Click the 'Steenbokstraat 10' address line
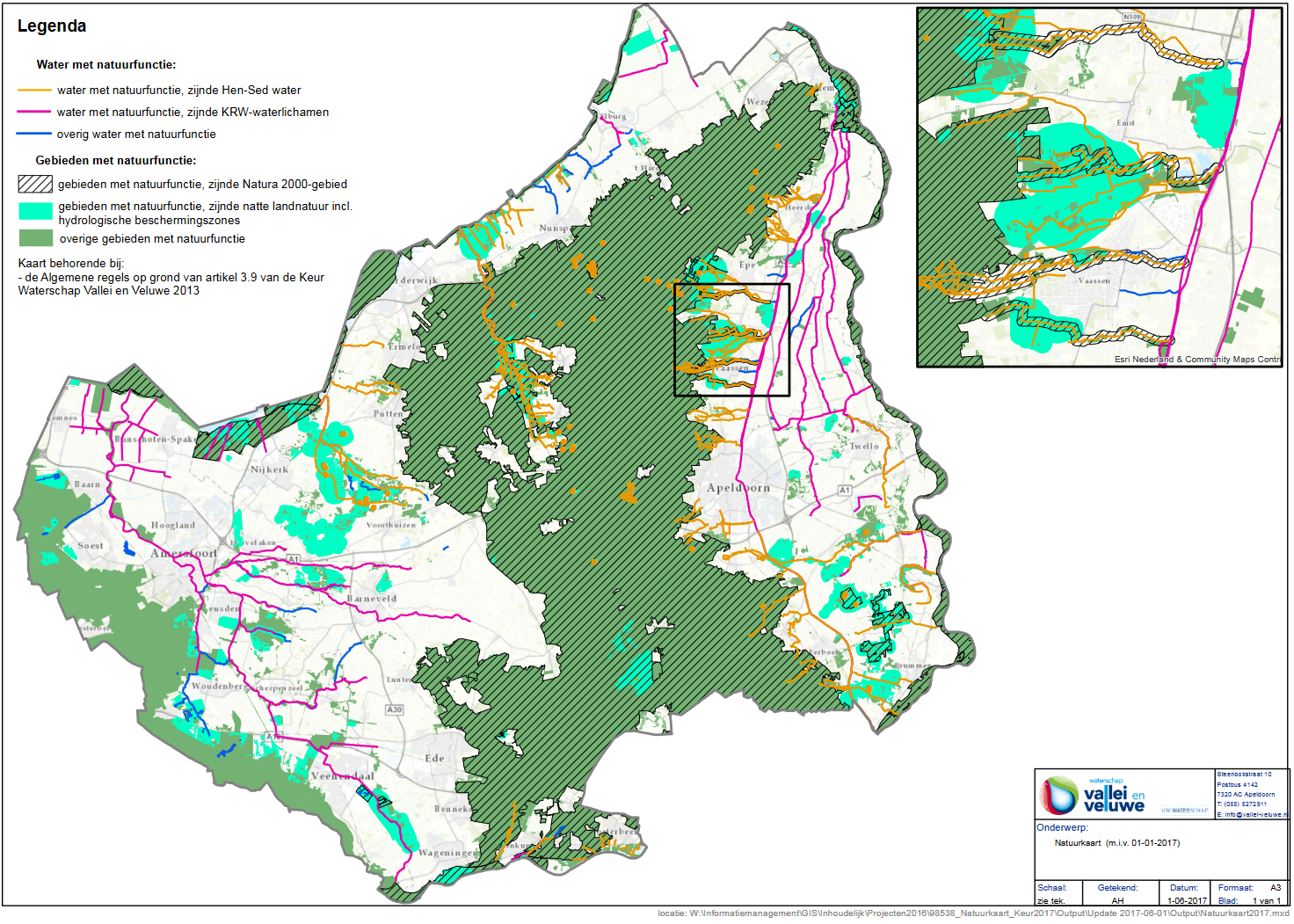Viewport: 1294px width, 924px height. pos(1244,775)
